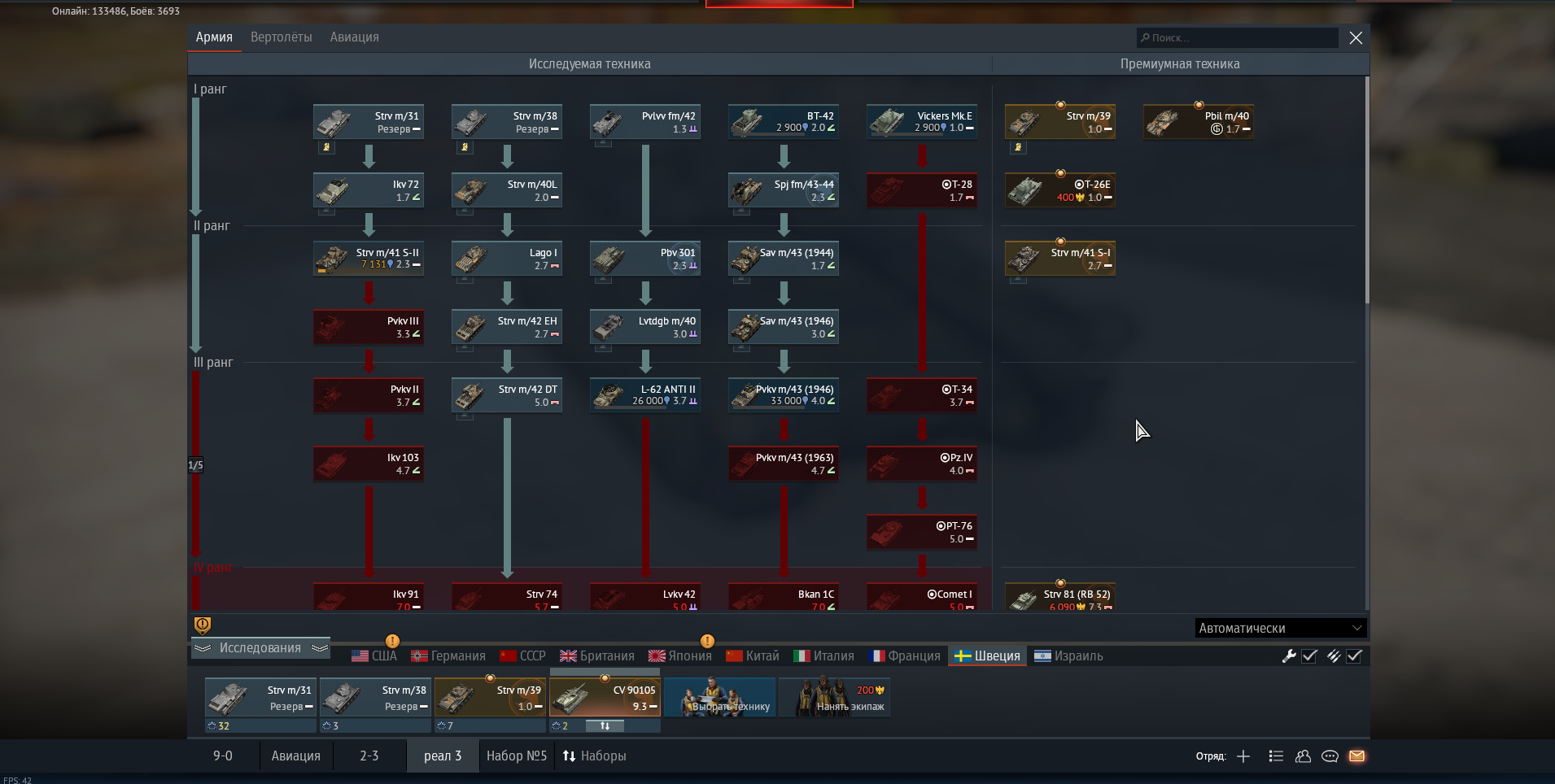Viewport: 1555px width, 784px height.
Task: Open the chat speech-bubble icon
Action: point(1330,756)
